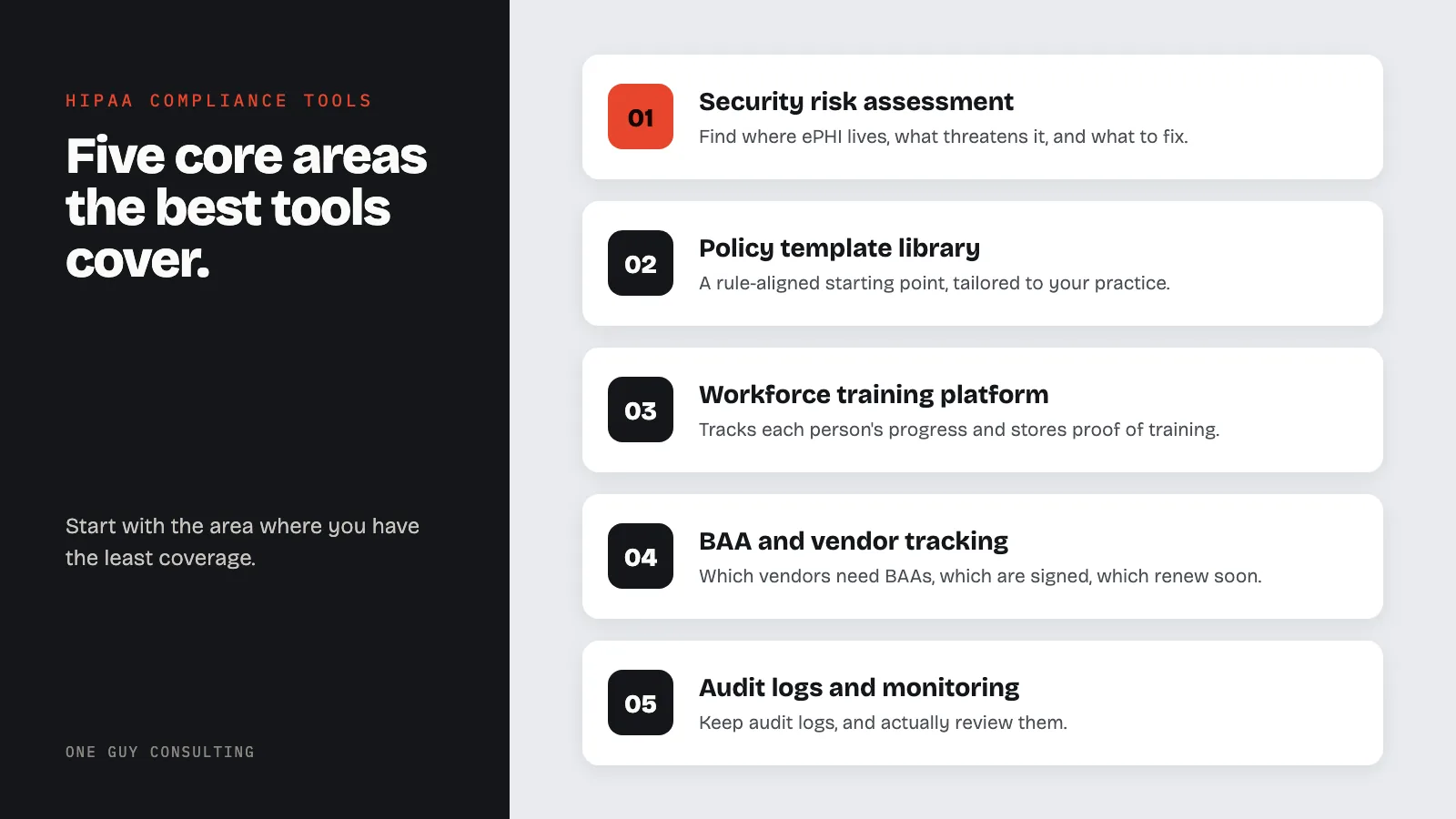
Task: Click the ONE GUY CONSULTING footer
Action: click(160, 752)
